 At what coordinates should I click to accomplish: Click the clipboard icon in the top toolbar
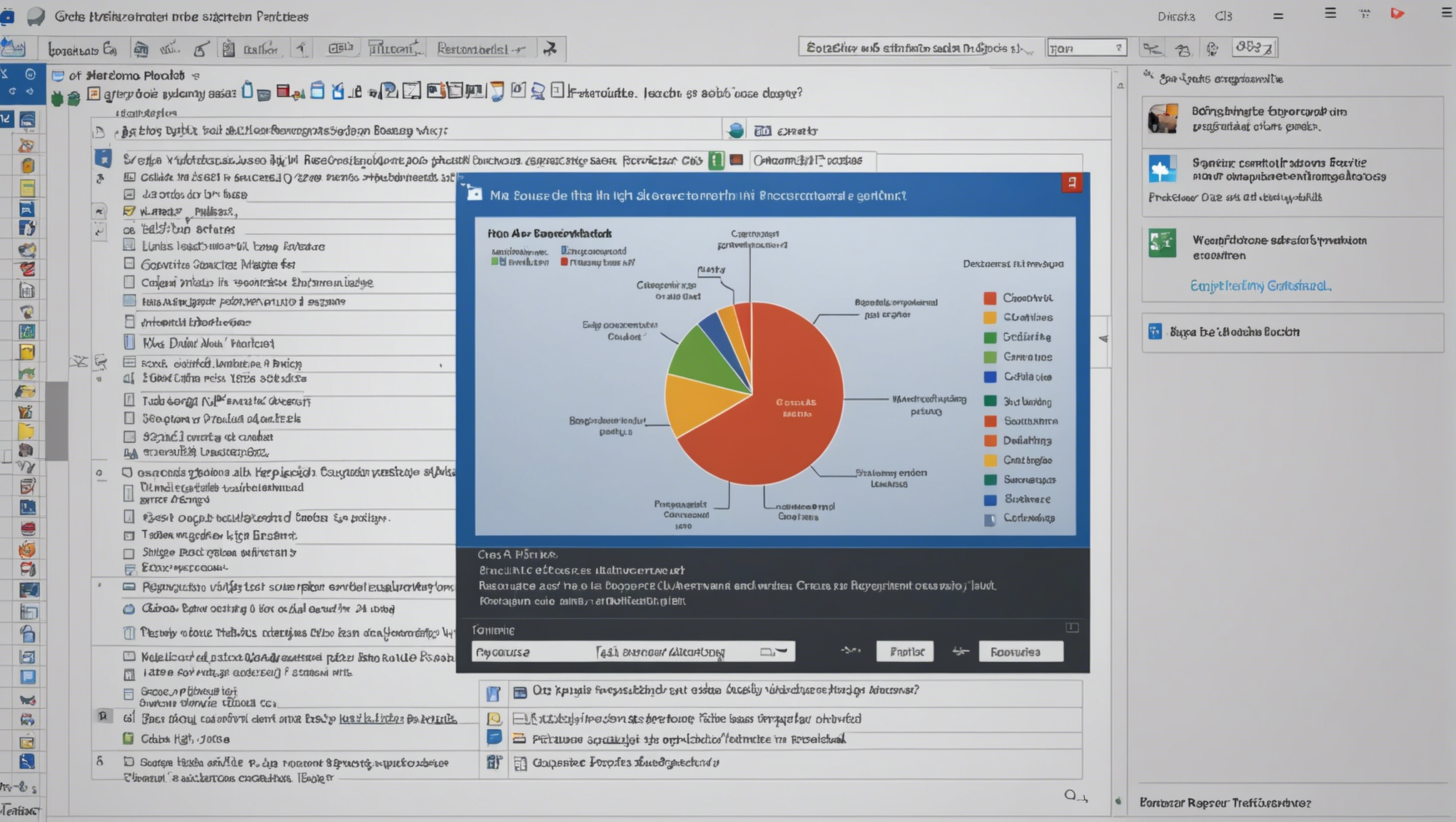228,49
